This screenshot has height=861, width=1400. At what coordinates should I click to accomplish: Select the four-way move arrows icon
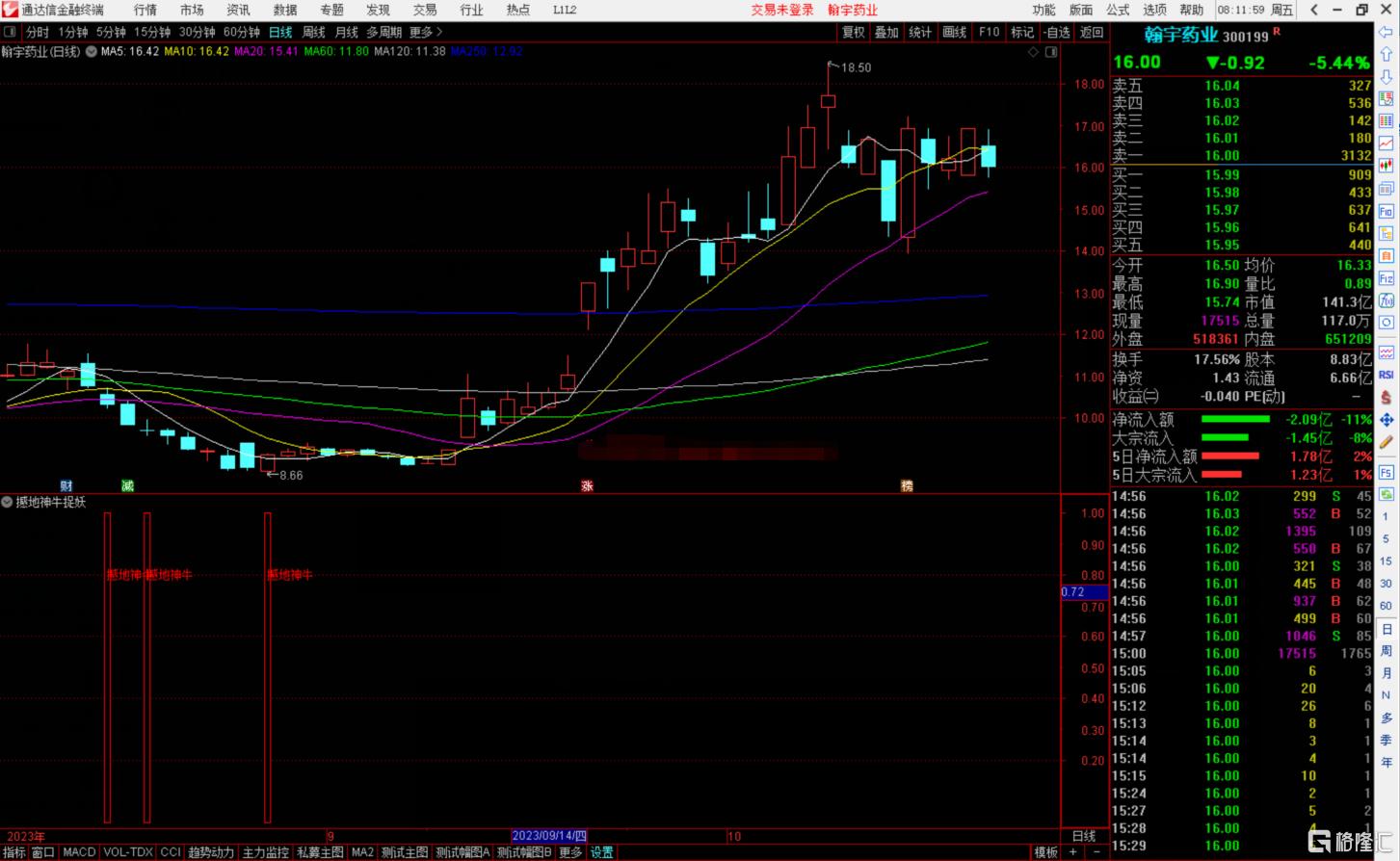(1387, 420)
